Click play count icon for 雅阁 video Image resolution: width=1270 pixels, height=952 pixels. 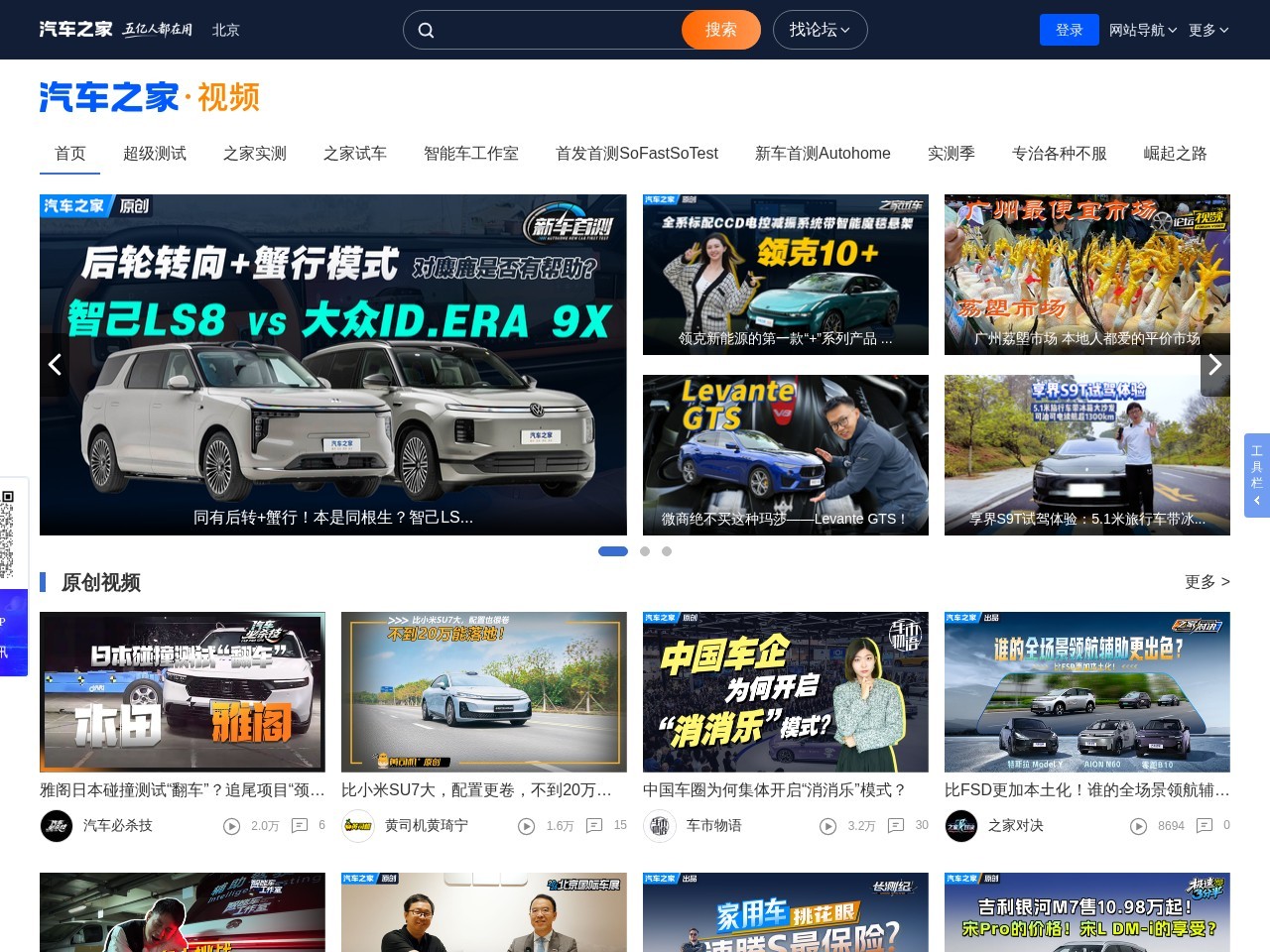click(232, 826)
